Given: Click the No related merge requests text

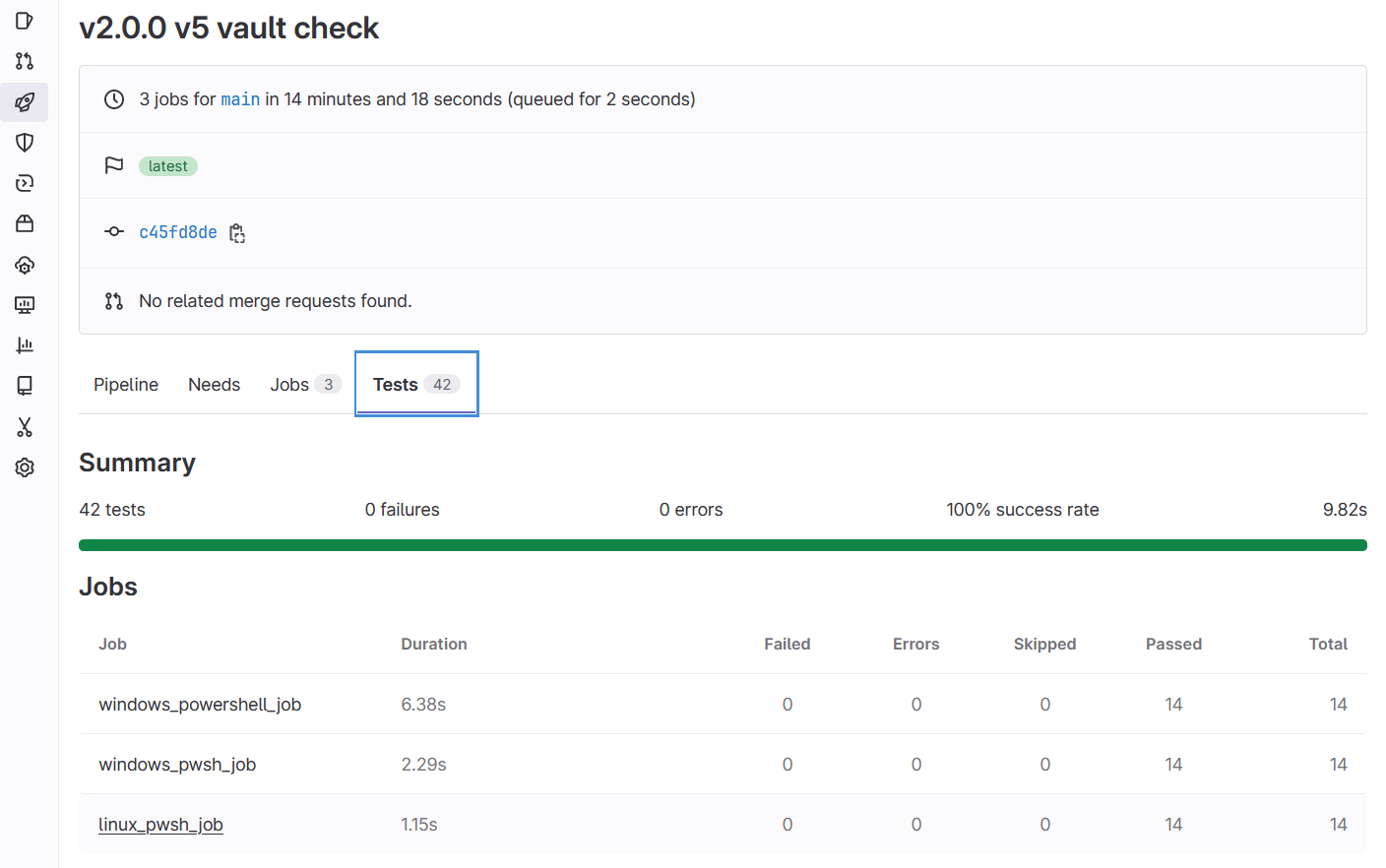Looking at the screenshot, I should tap(276, 301).
